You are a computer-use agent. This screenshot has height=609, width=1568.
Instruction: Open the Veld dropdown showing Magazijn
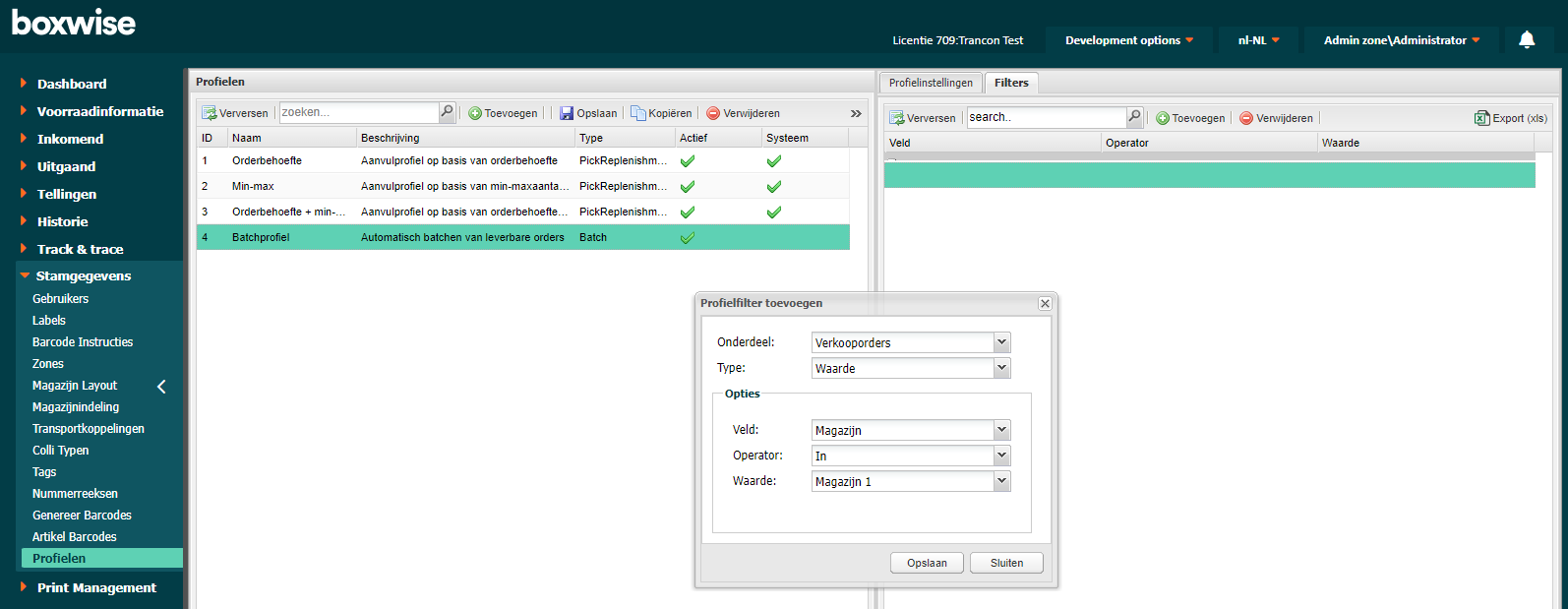pyautogui.click(x=1001, y=430)
